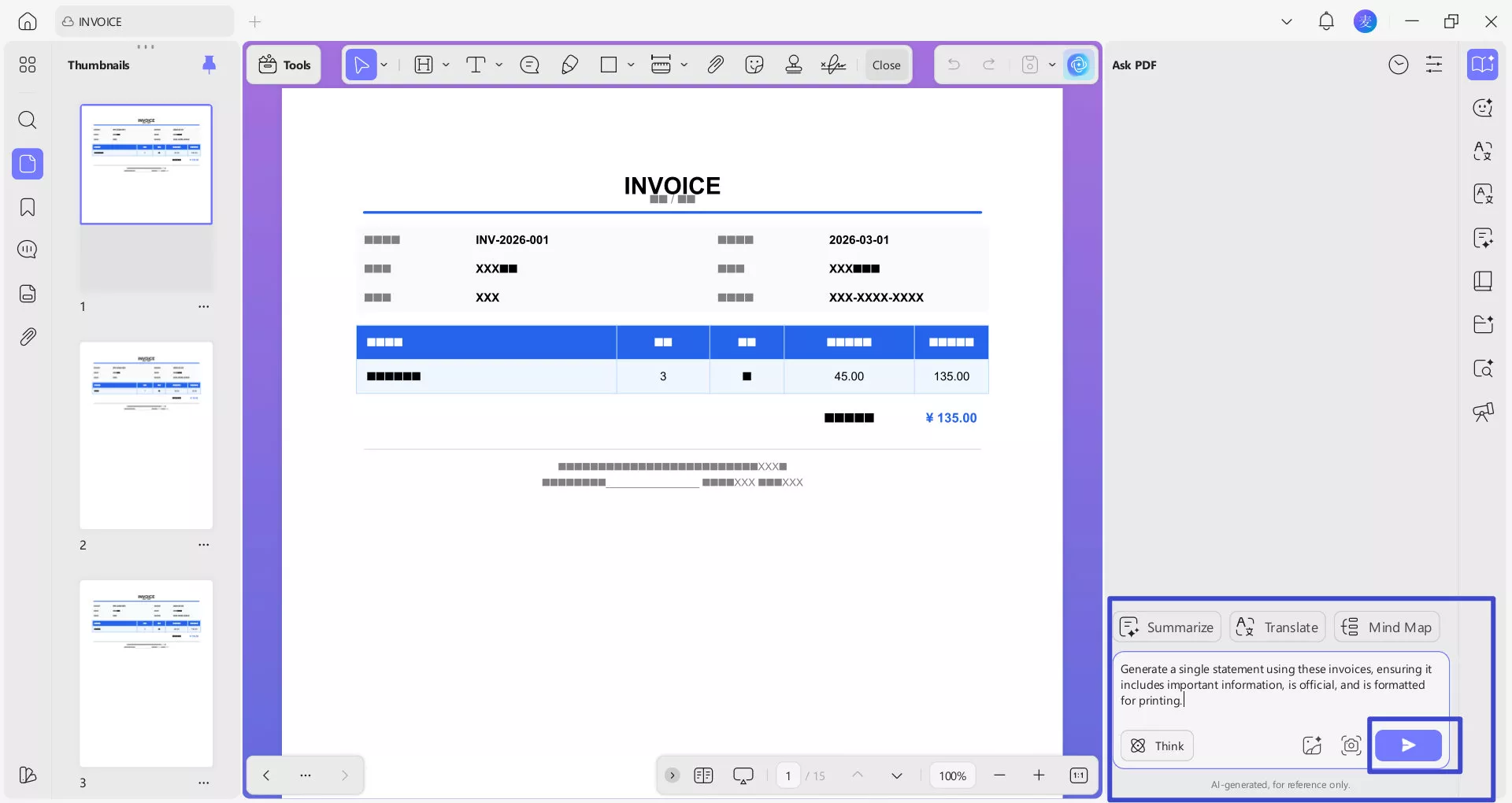
Task: Open options menu for thumbnail page 2
Action: click(204, 545)
